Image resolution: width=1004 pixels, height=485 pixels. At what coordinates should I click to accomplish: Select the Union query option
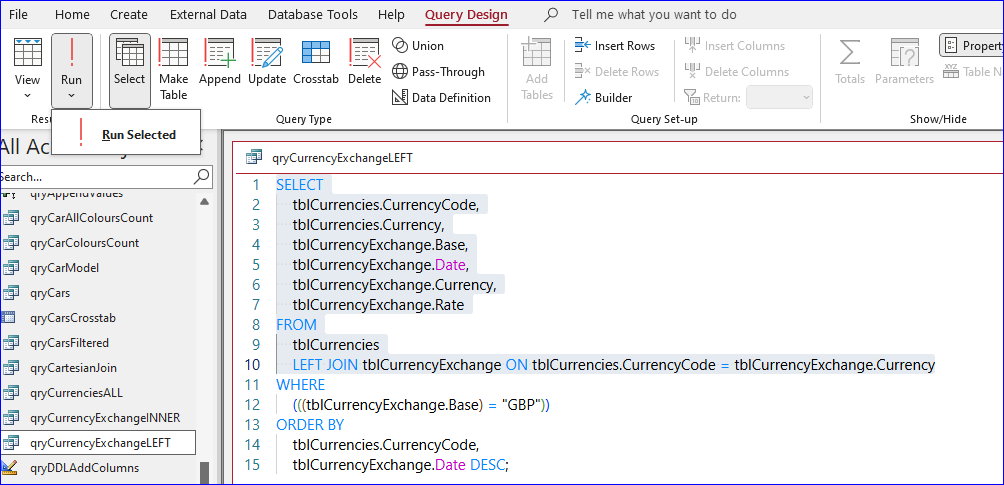pos(417,45)
